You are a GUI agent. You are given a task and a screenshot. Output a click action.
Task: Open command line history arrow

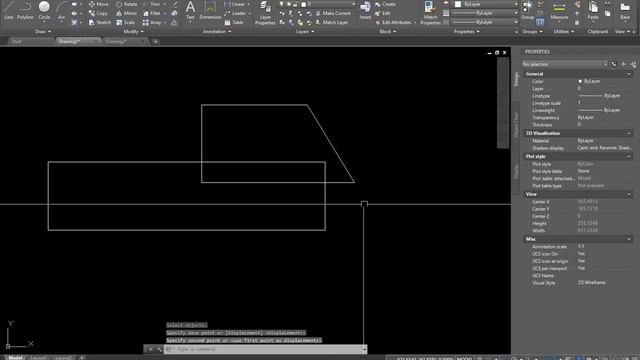pyautogui.click(x=364, y=349)
